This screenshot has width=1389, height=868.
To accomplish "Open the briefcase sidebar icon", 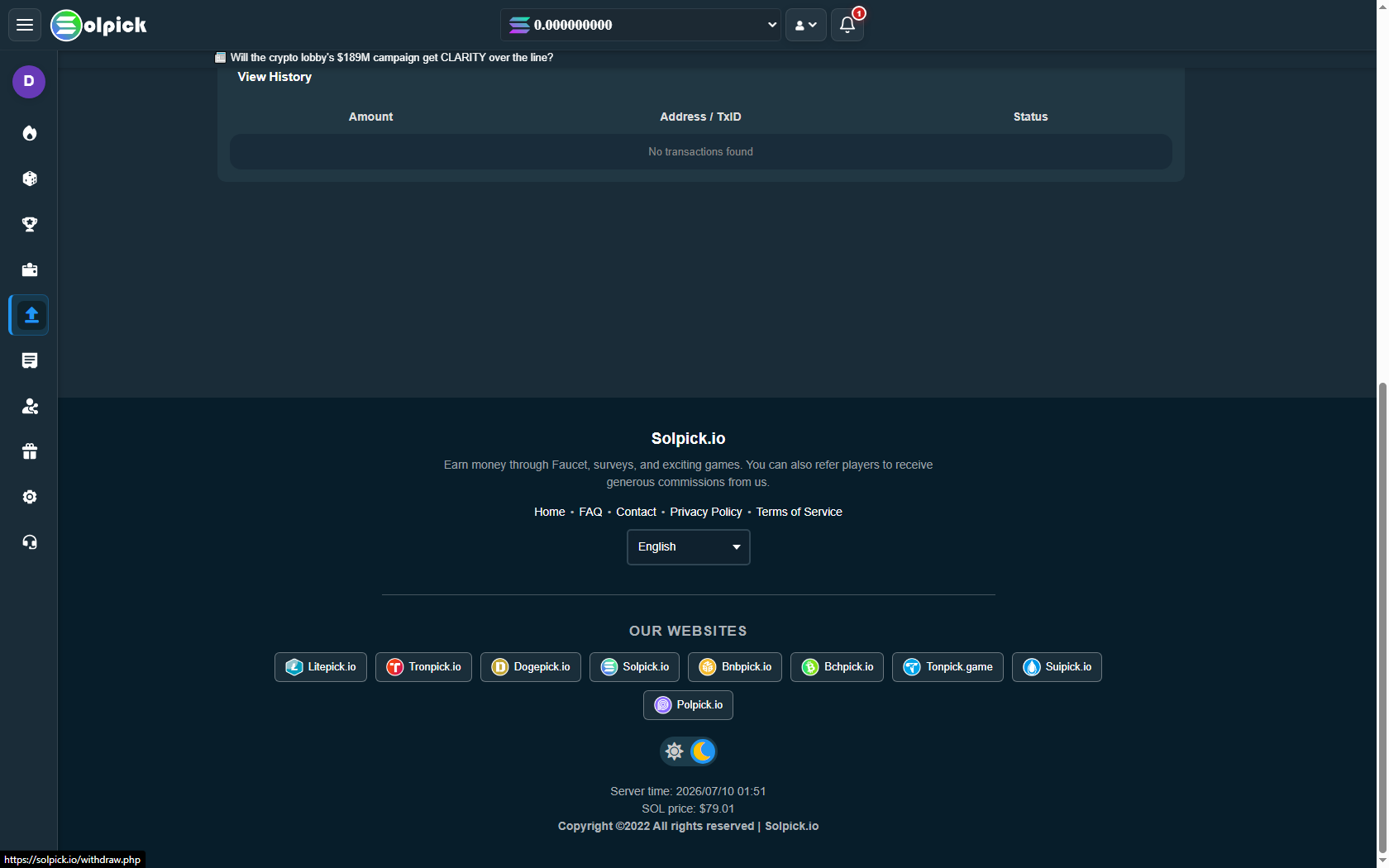I will tap(30, 269).
